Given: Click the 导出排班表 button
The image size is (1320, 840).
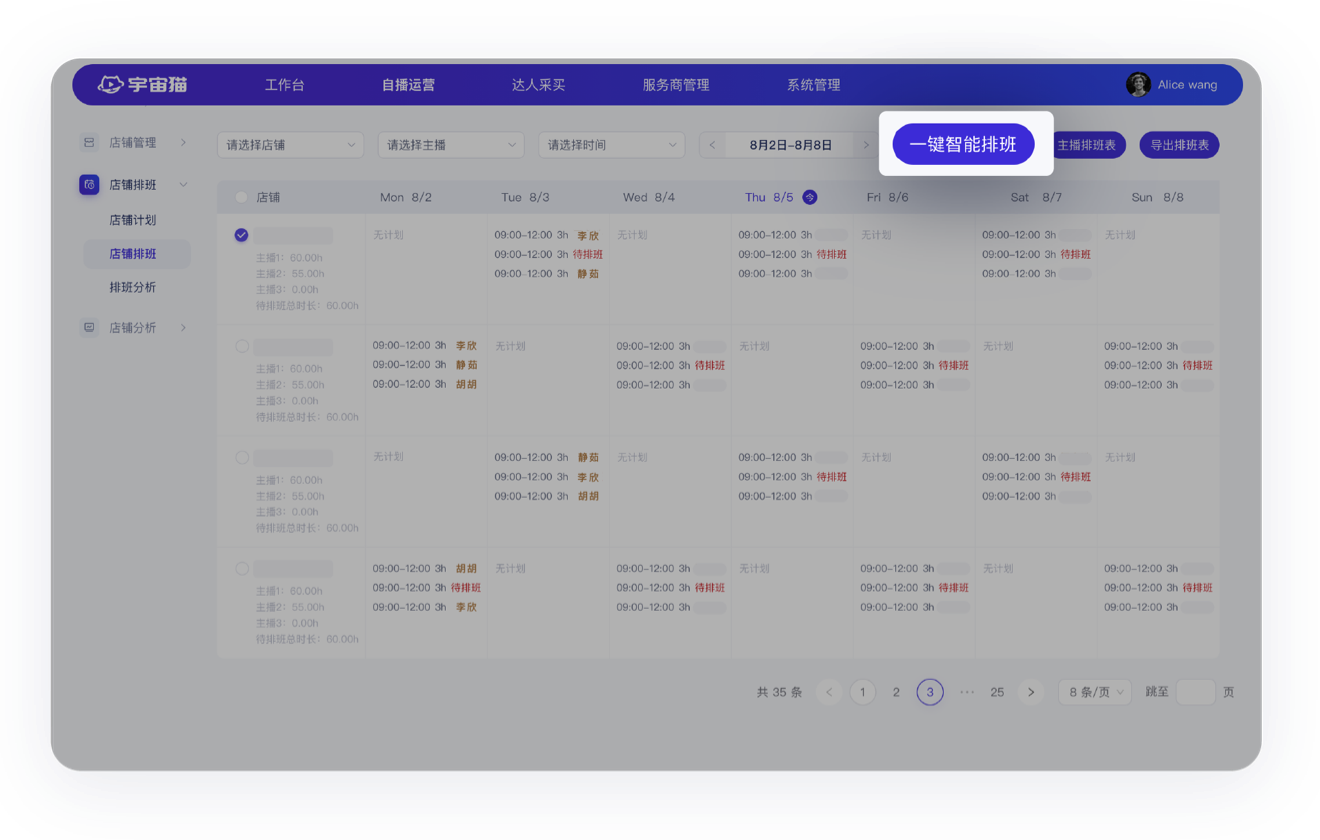Looking at the screenshot, I should (1179, 145).
